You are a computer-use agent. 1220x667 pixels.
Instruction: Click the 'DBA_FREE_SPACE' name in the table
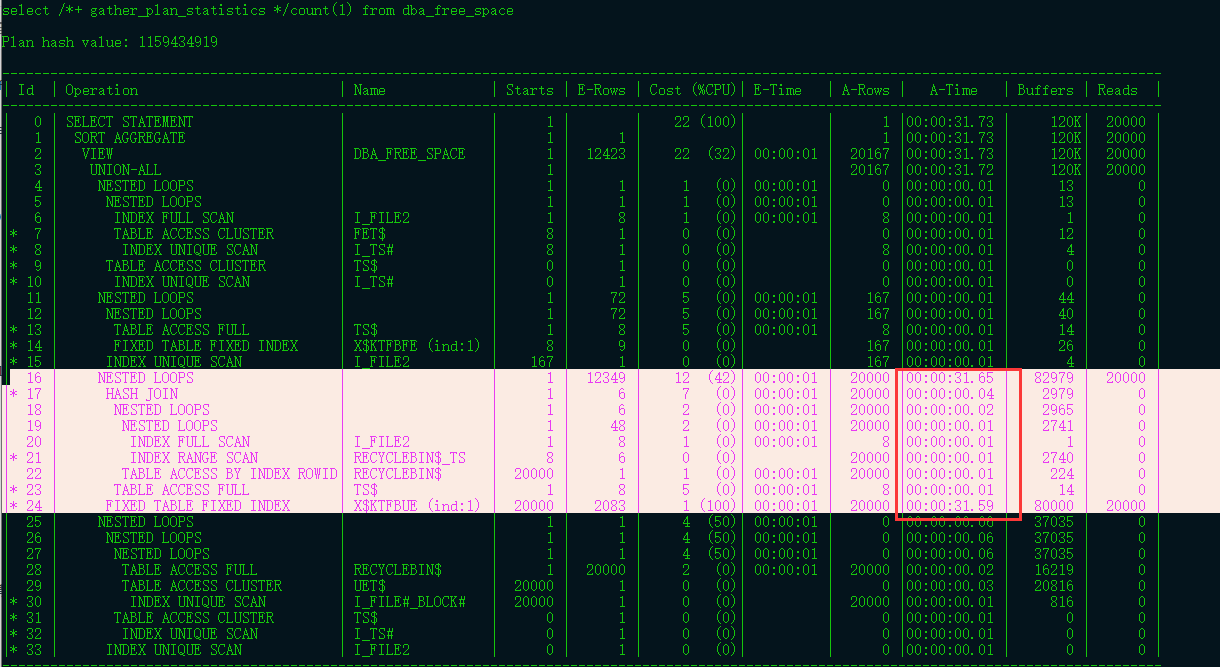[x=410, y=154]
